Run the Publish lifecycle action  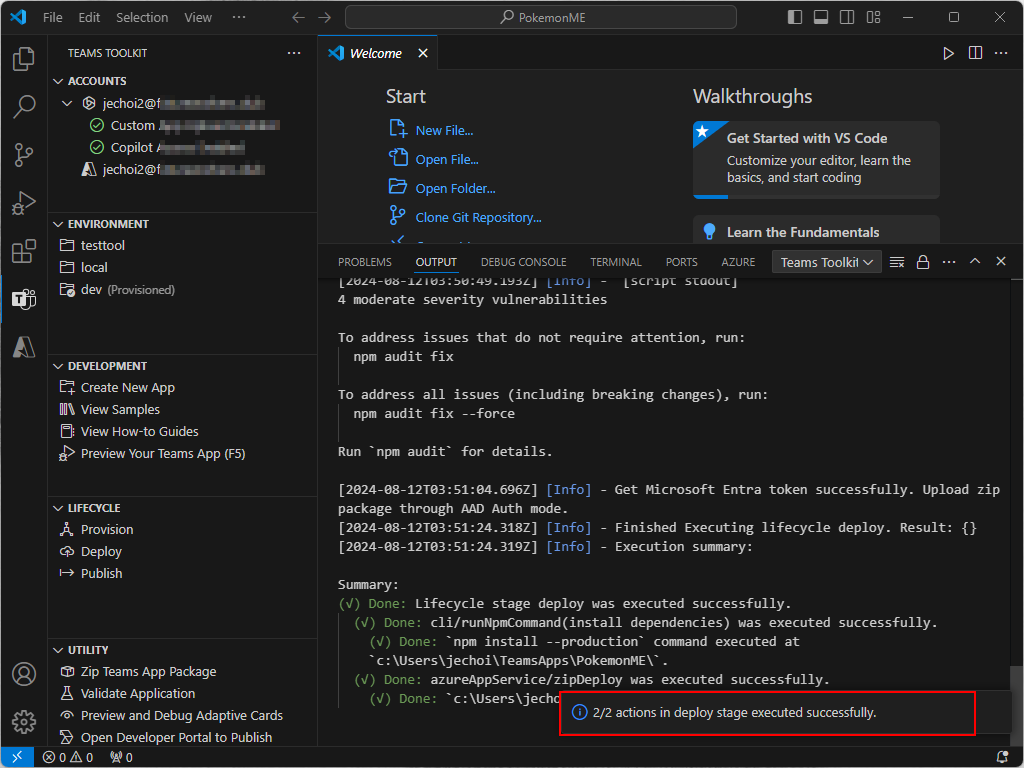click(101, 573)
